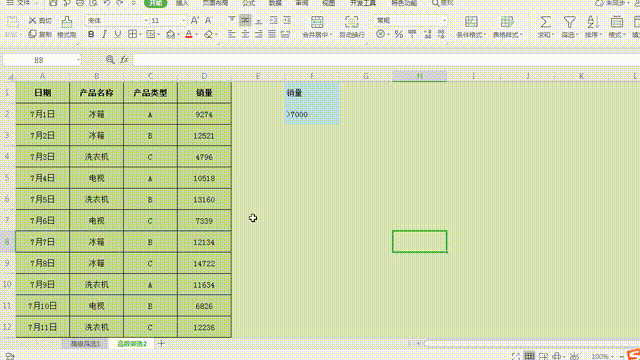The width and height of the screenshot is (640, 360).
Task: Click the Name Box showing H8
Action: tap(39, 60)
